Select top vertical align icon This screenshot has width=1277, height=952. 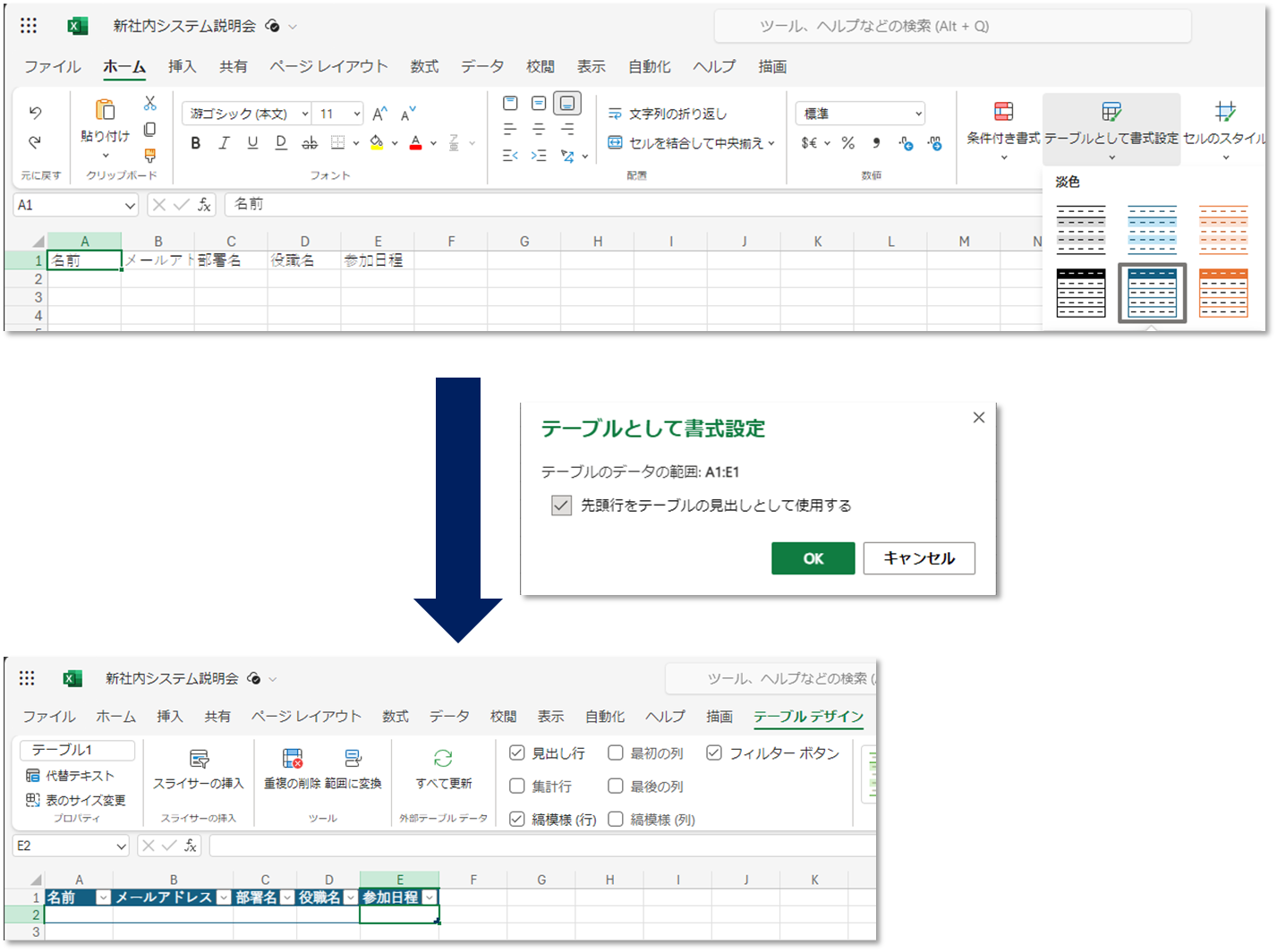click(510, 103)
